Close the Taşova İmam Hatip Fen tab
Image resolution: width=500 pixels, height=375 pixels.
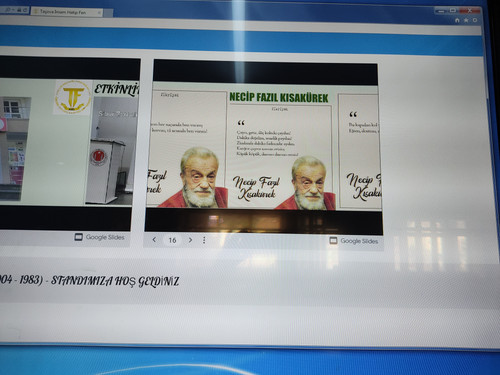point(99,13)
